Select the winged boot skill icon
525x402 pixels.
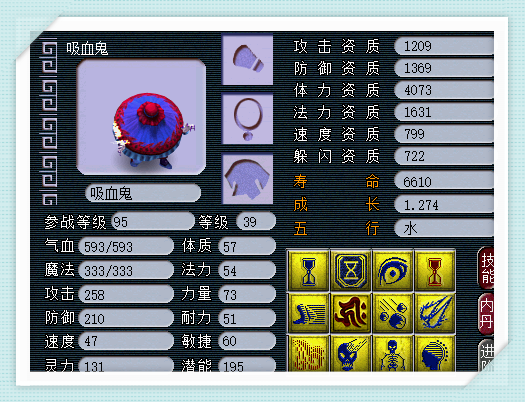(308, 313)
